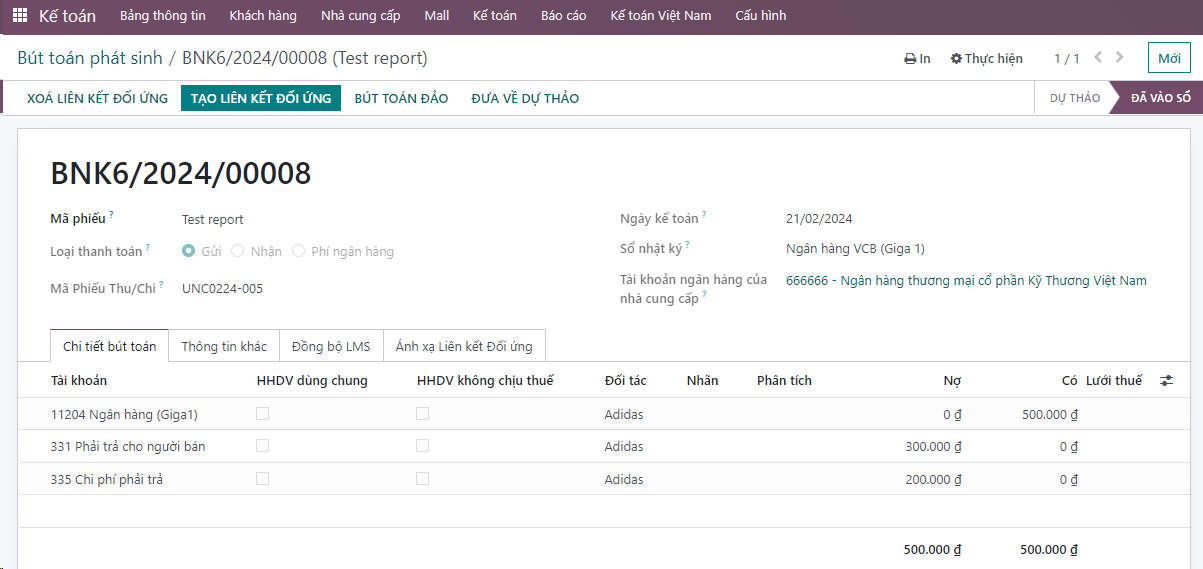Screen dimensions: 1203x569
Task: Sort by Đối tác column header
Action: click(625, 380)
